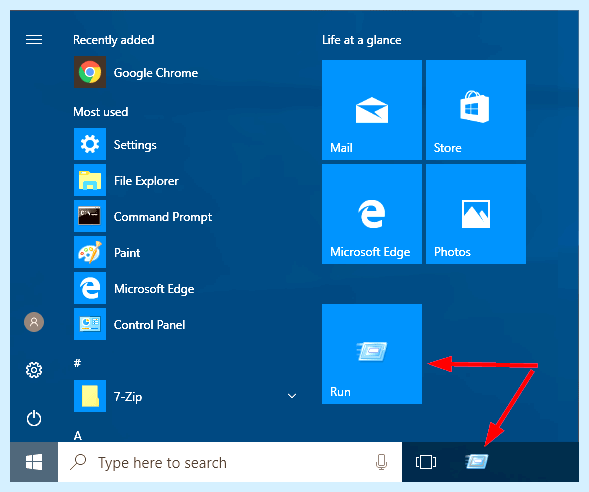Screen dimensions: 589x492
Task: Click the Power button icon
Action: click(x=34, y=418)
